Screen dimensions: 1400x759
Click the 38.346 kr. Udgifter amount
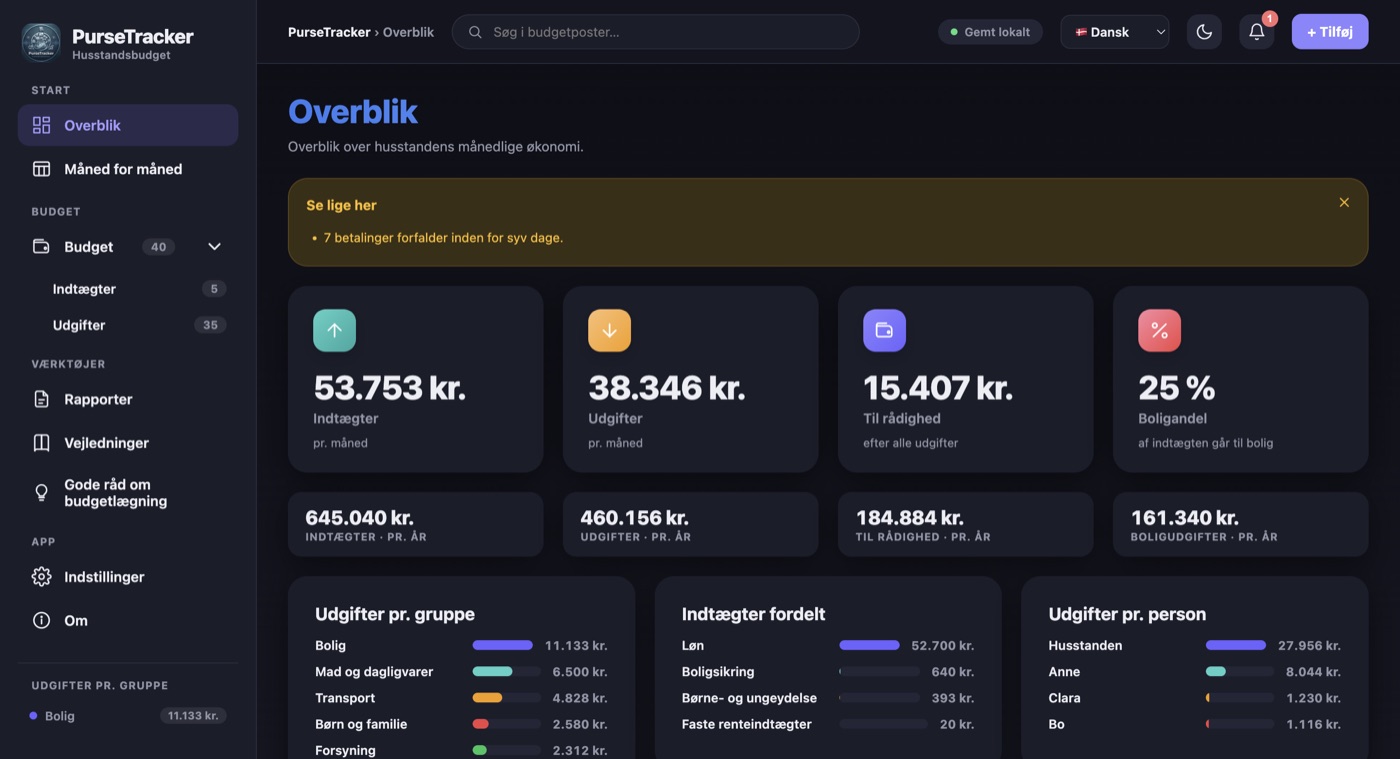point(667,388)
